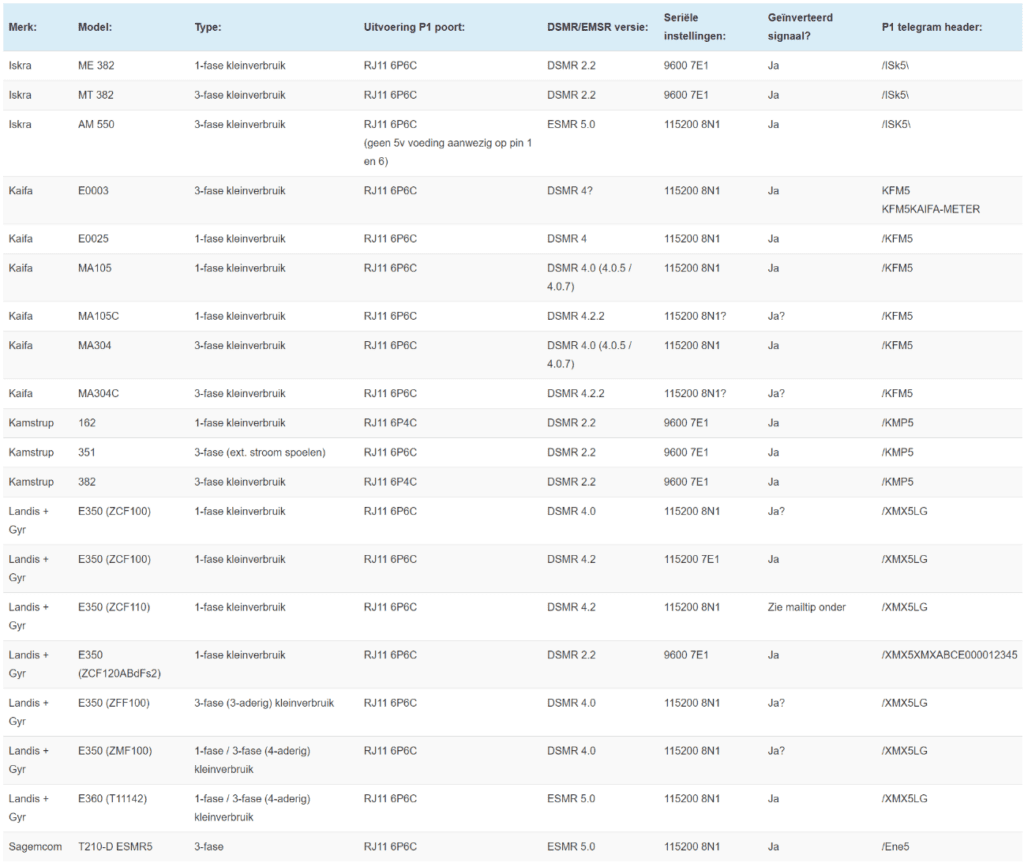Click the 'Iskra' brand in ME 382 row
The image size is (1024, 863).
click(20, 65)
